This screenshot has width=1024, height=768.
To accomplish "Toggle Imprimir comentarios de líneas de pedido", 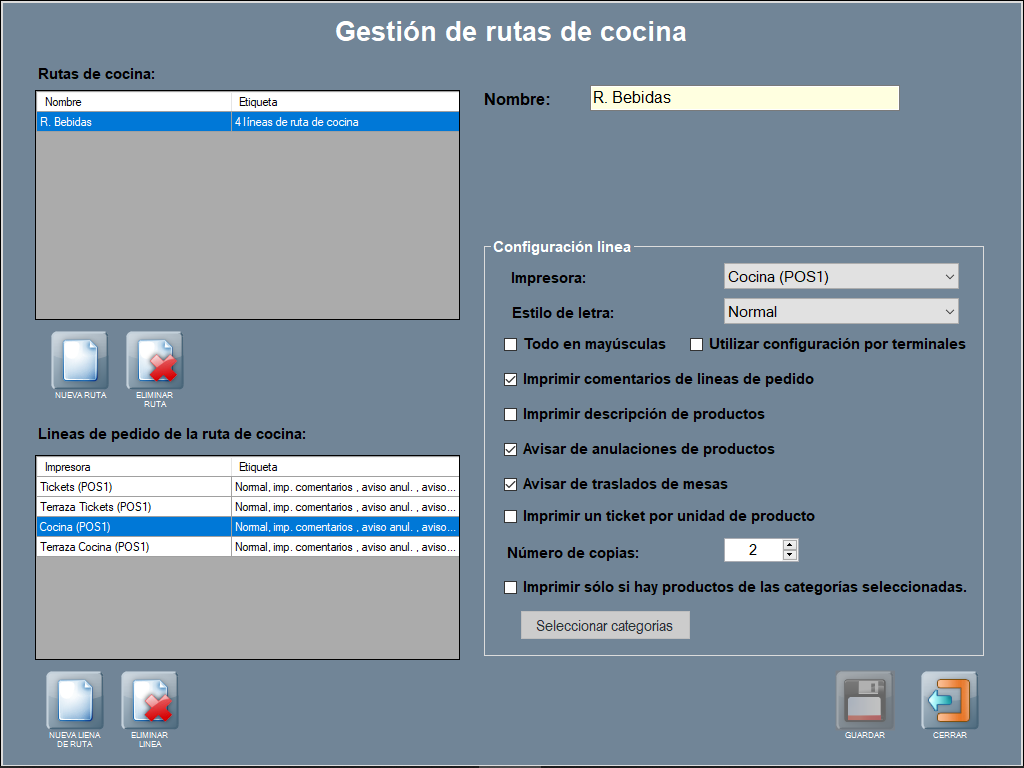I will click(511, 380).
